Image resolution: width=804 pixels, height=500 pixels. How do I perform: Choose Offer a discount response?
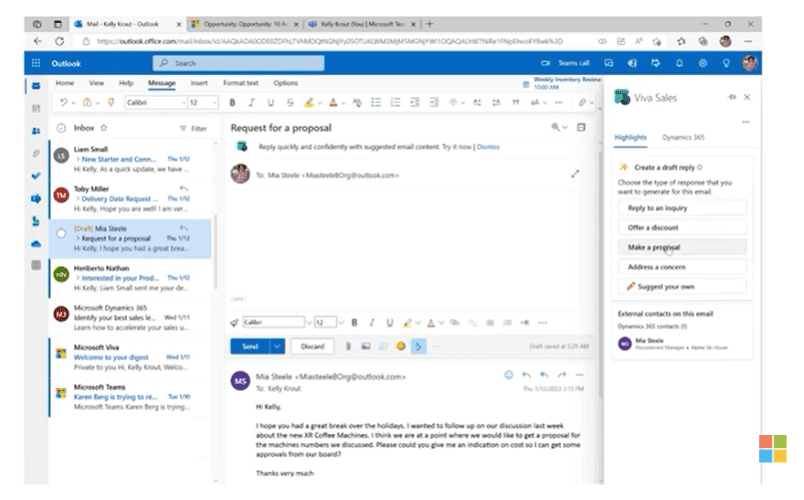pyautogui.click(x=682, y=227)
